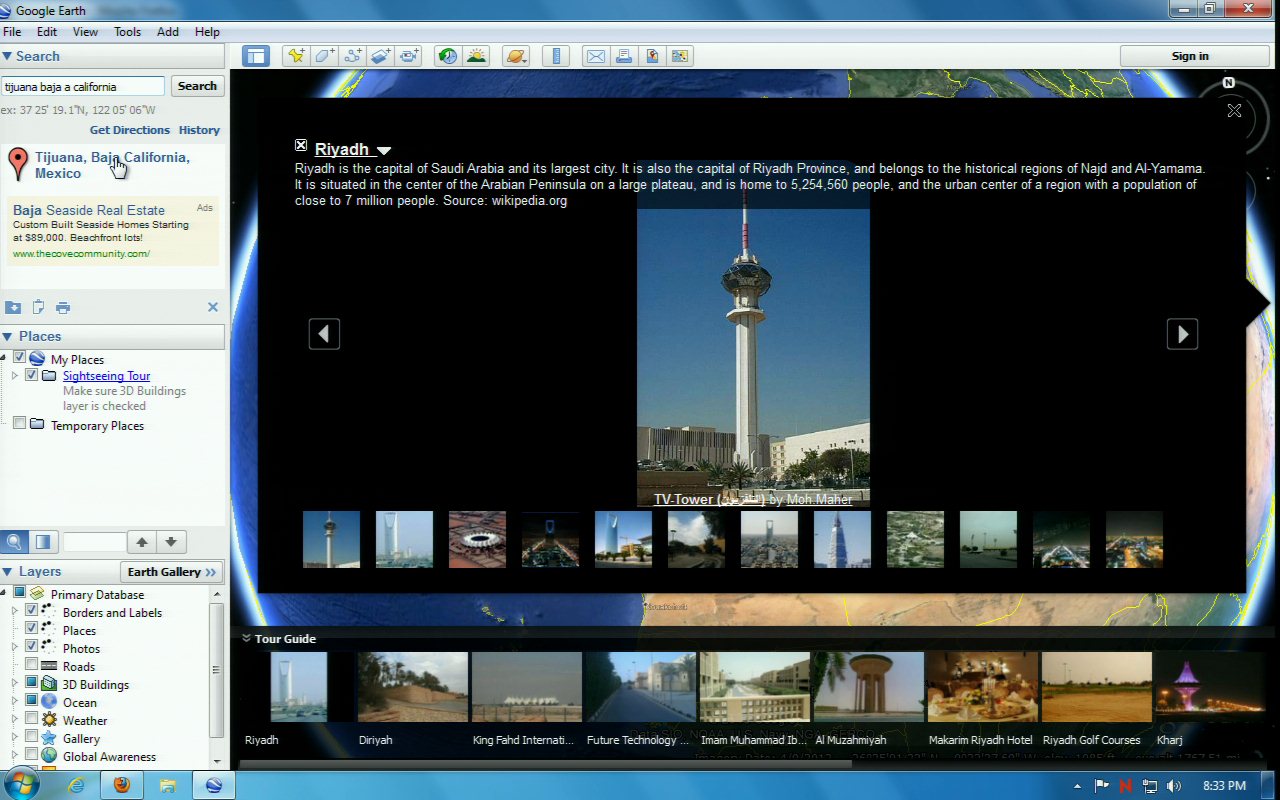Open the Add menu
The image size is (1280, 800).
[168, 32]
